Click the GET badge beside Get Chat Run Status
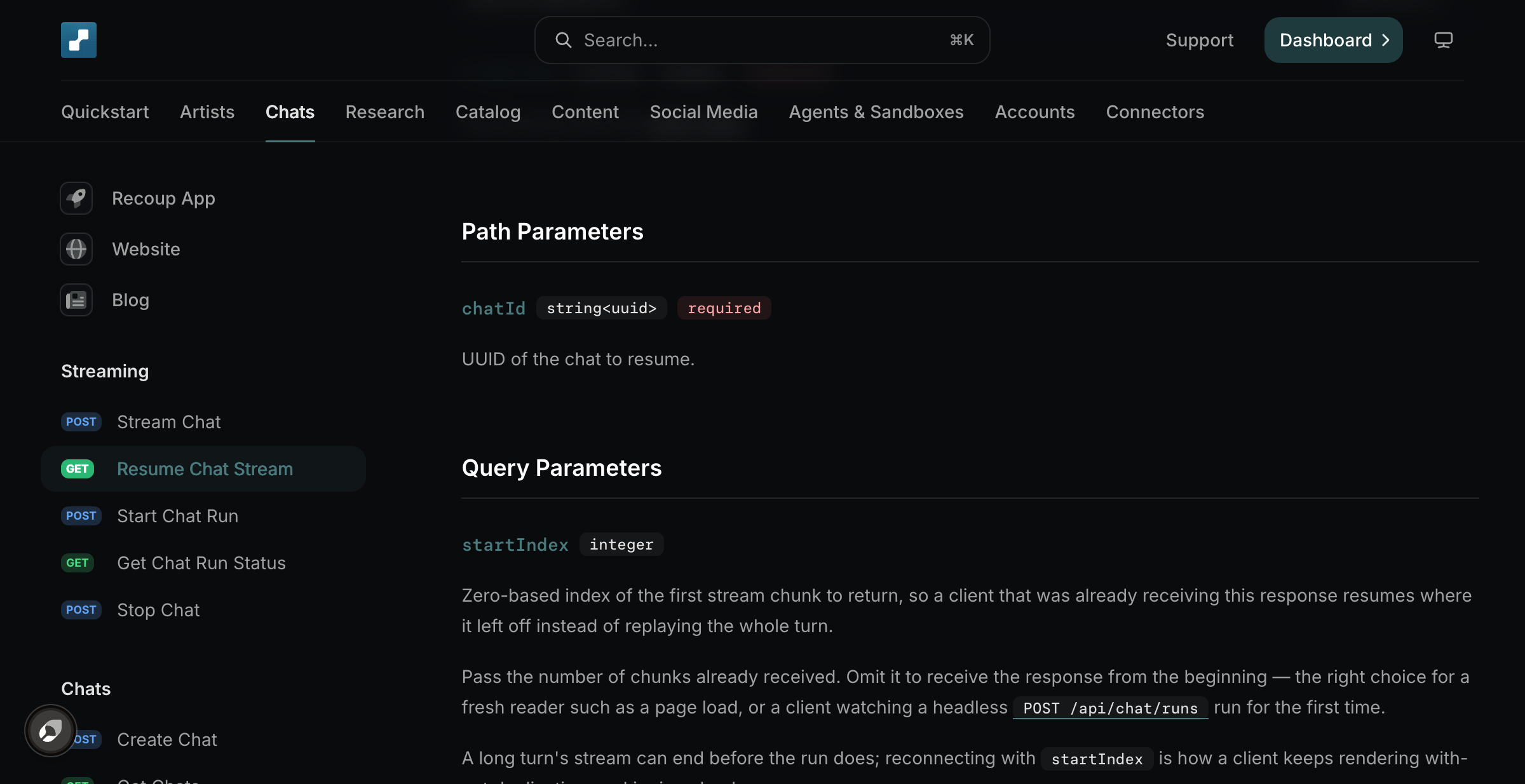1525x784 pixels. coord(78,563)
